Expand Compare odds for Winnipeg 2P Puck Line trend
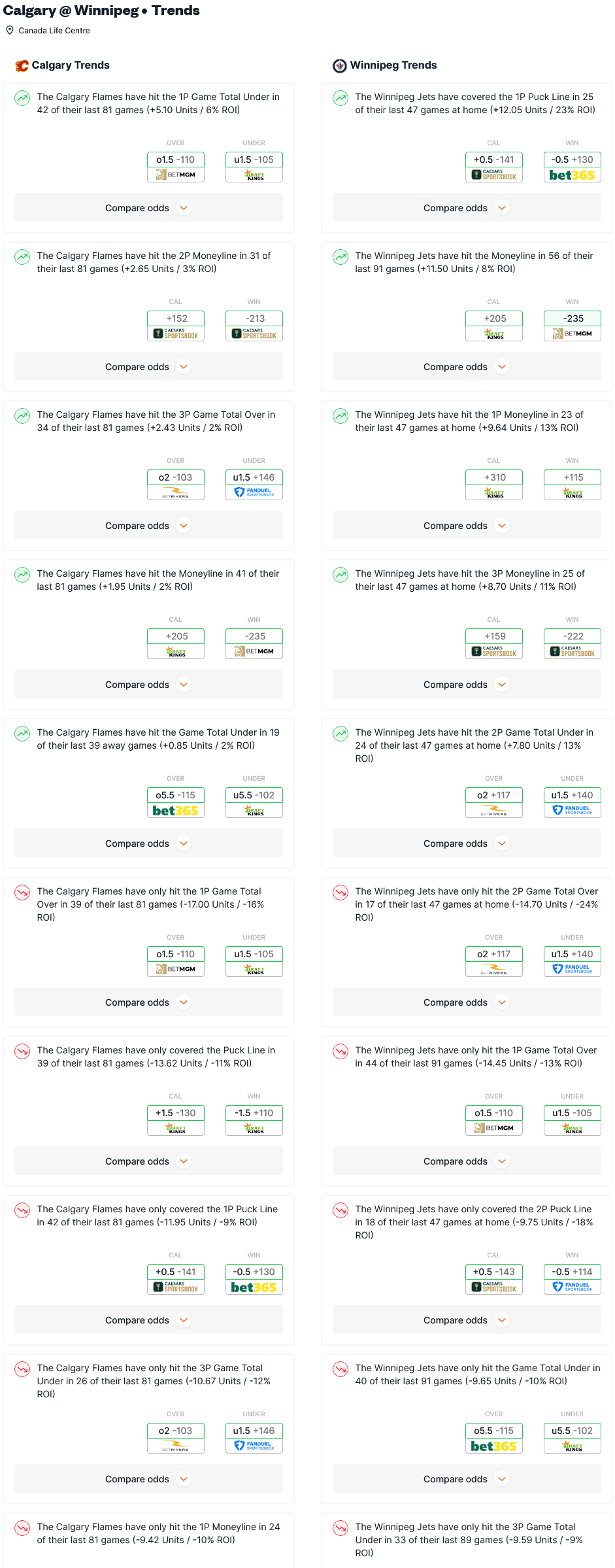This screenshot has height=1568, width=615. [467, 1320]
